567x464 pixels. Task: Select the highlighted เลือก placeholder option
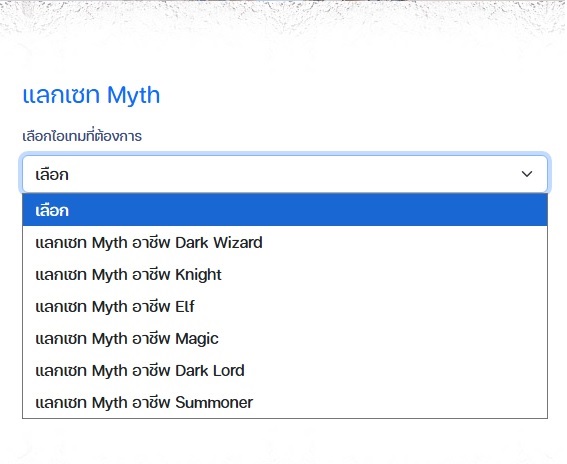click(x=285, y=210)
